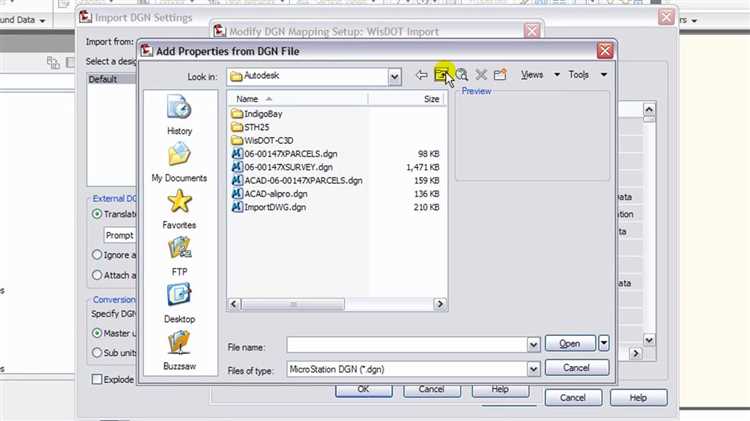Screen dimensions: 750x421
Task: Select file ACAD-alipro.dgn
Action: point(270,194)
